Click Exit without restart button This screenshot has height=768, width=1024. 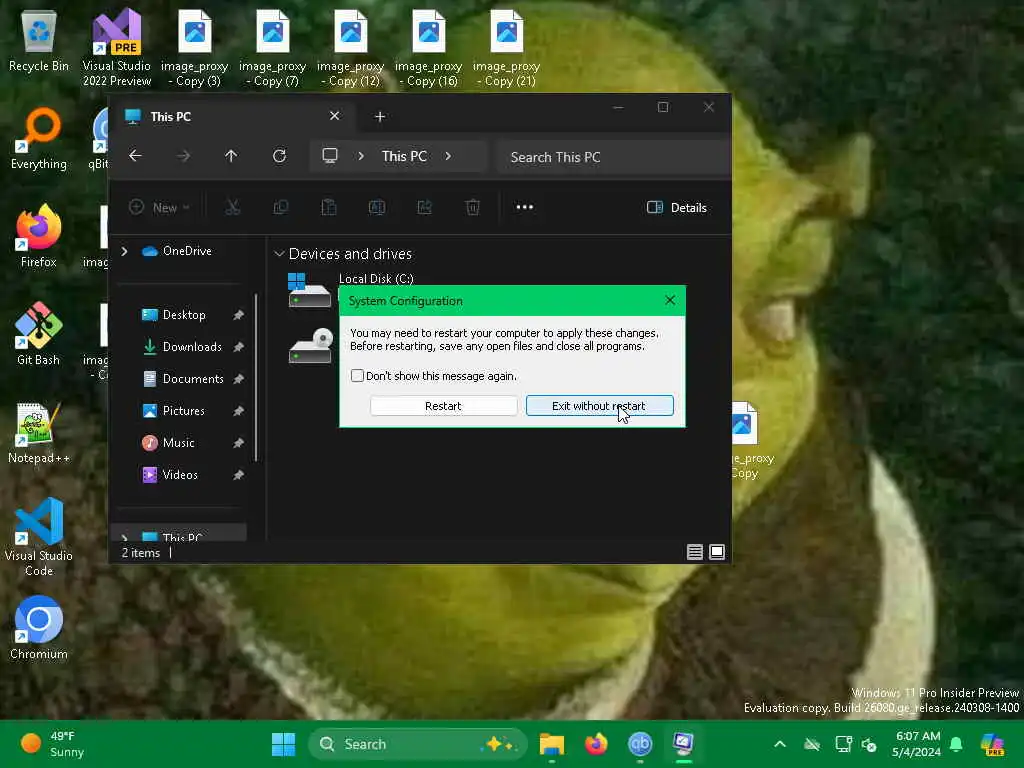[600, 406]
